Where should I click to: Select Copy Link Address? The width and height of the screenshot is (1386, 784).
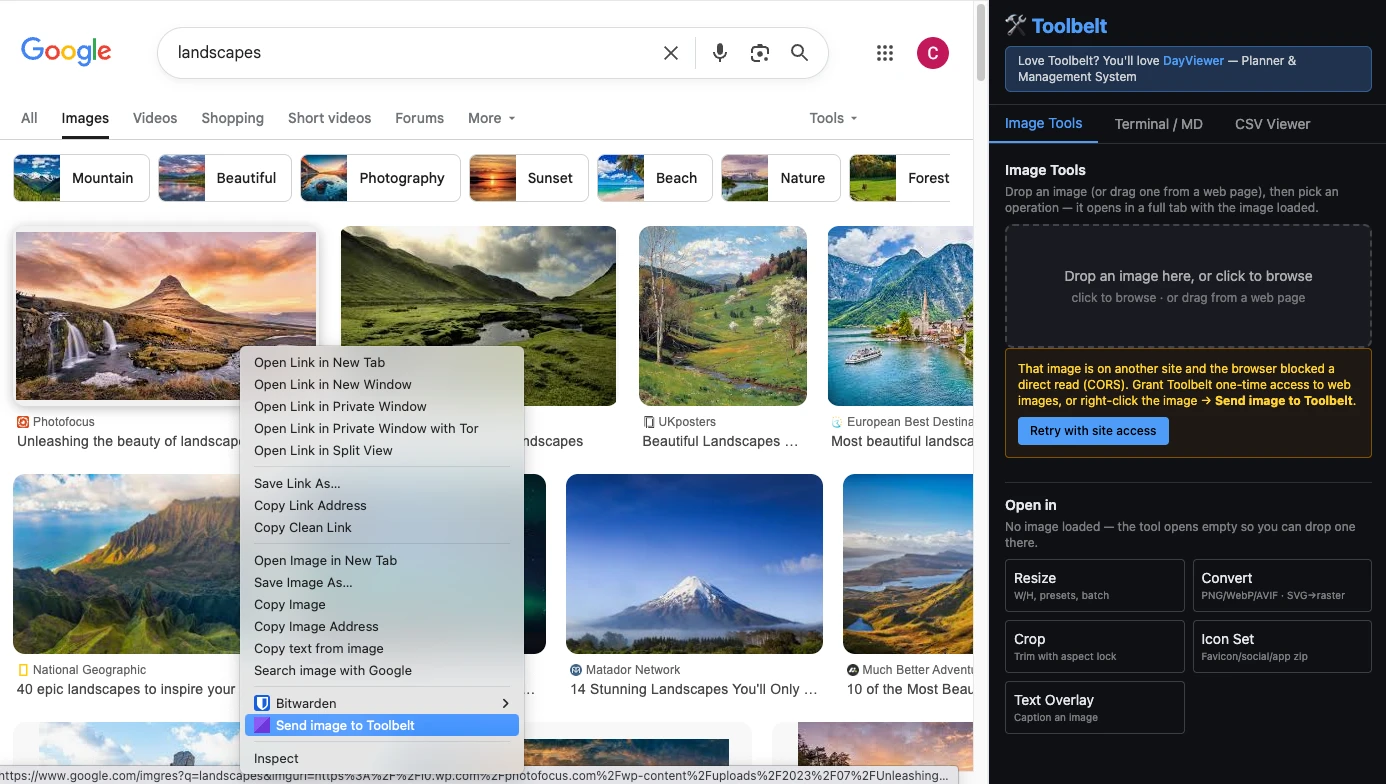tap(382, 505)
